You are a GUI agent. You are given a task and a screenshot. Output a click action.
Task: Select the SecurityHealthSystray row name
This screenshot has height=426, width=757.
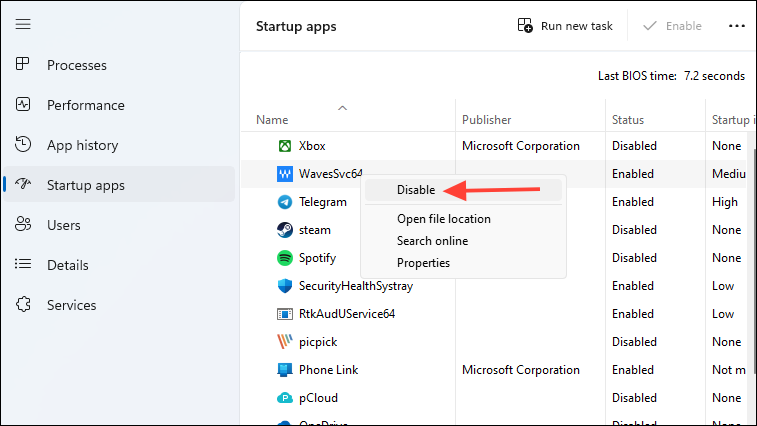point(356,286)
